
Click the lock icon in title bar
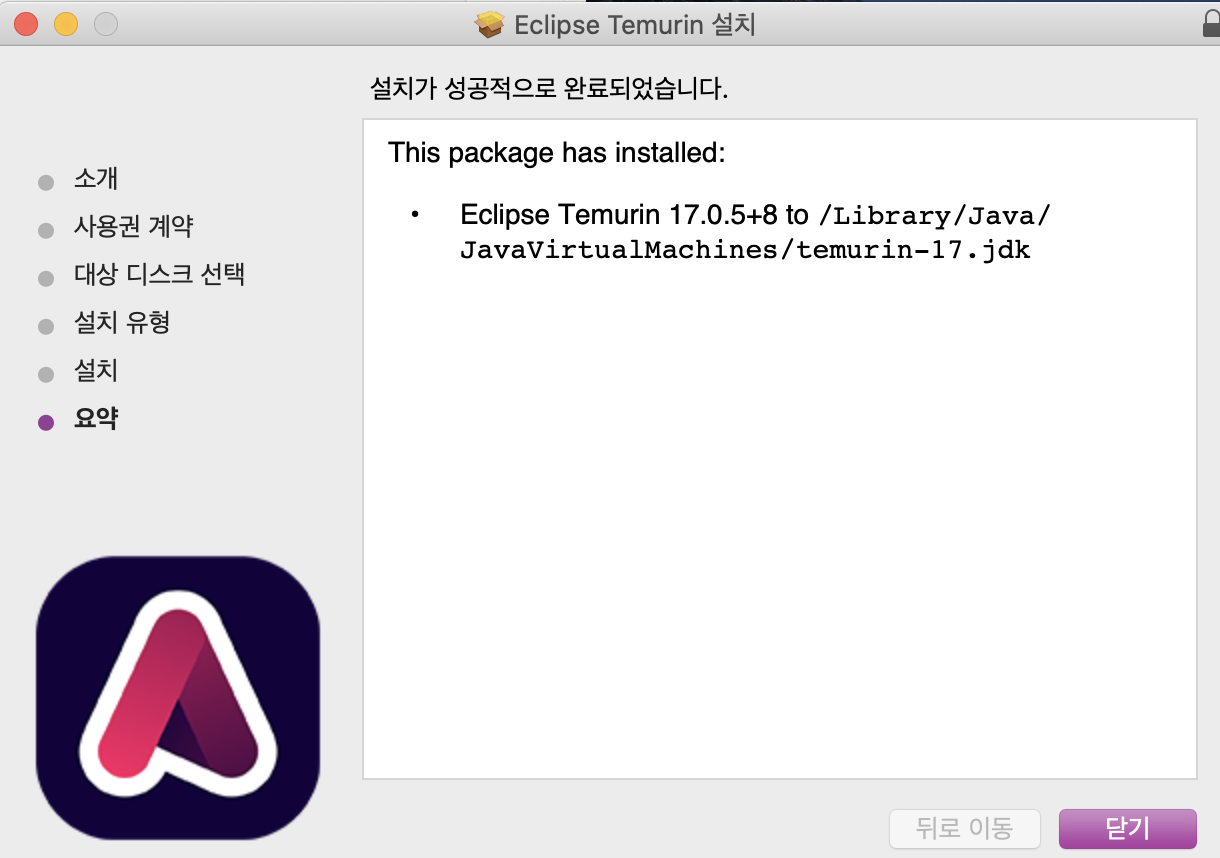pyautogui.click(x=1209, y=23)
